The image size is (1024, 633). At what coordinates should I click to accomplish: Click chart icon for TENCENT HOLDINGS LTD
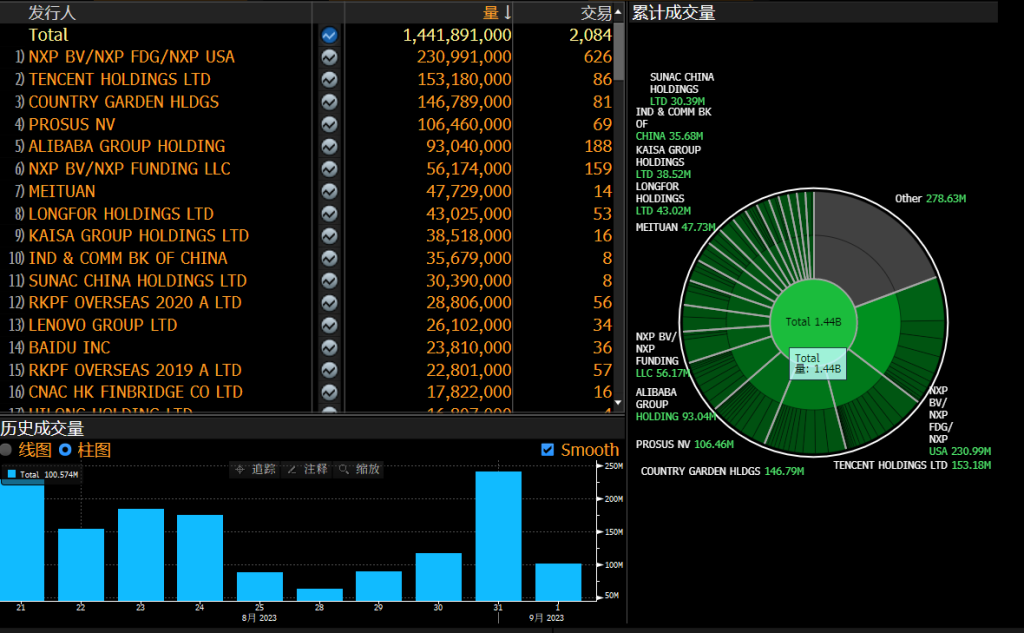point(329,80)
